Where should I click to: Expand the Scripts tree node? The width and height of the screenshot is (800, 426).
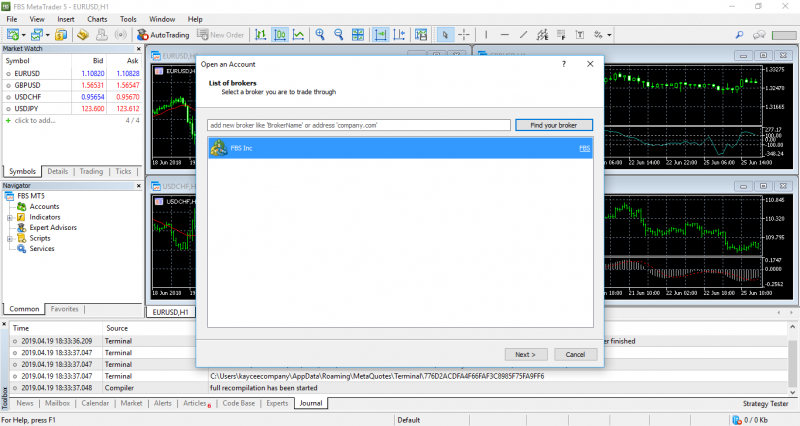tap(10, 238)
